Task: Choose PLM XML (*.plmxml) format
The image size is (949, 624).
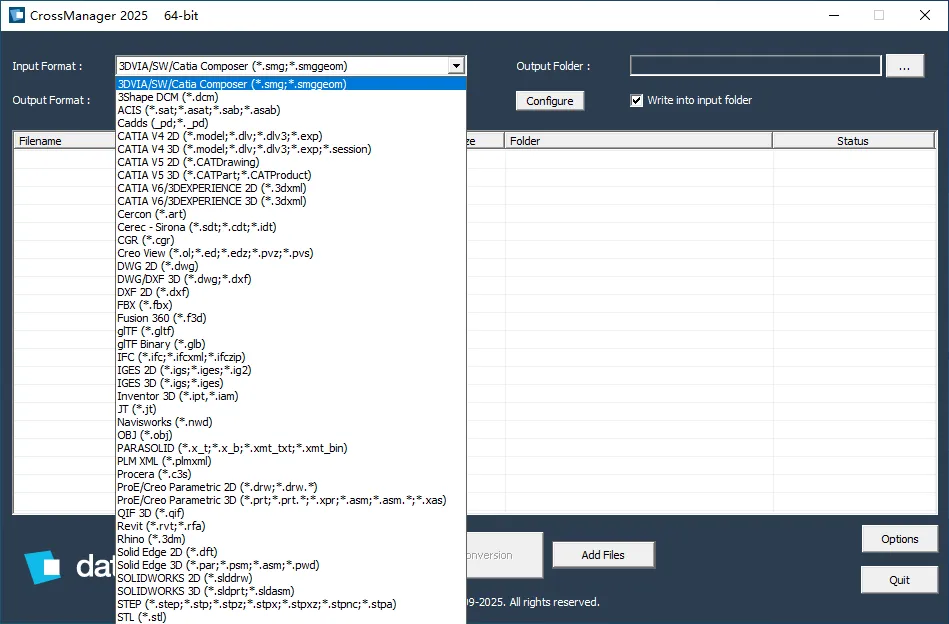Action: click(291, 461)
